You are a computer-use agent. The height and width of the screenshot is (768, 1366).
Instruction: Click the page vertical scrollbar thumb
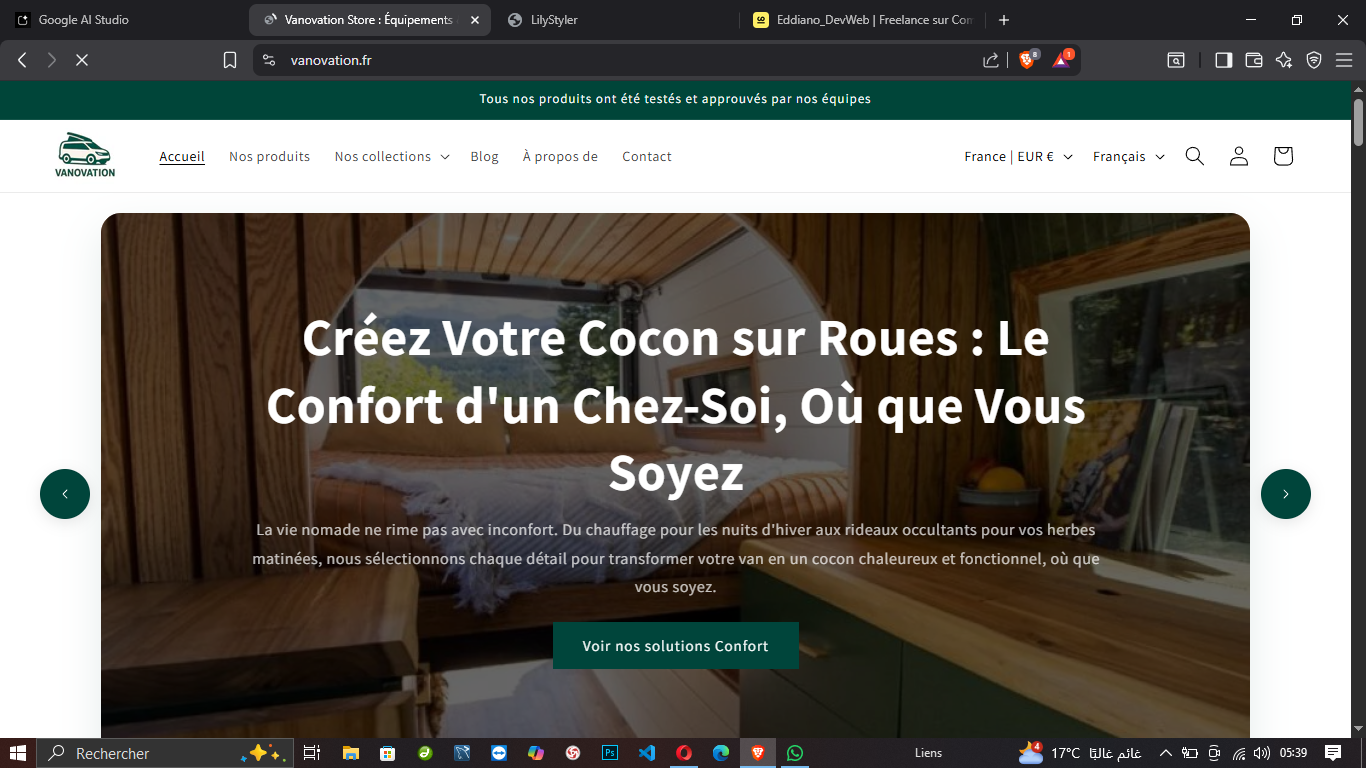[x=1359, y=122]
